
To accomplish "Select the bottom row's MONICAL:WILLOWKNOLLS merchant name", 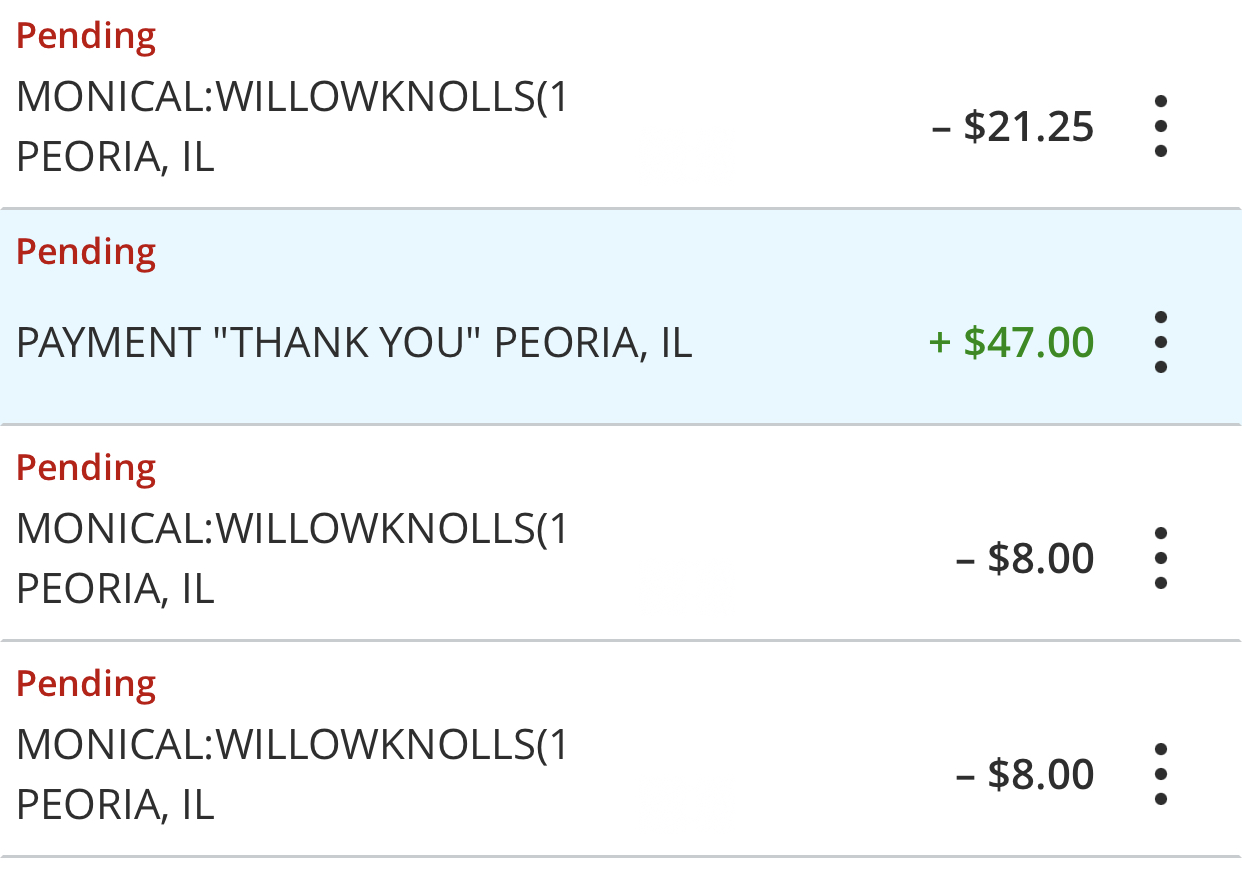I will pyautogui.click(x=292, y=745).
